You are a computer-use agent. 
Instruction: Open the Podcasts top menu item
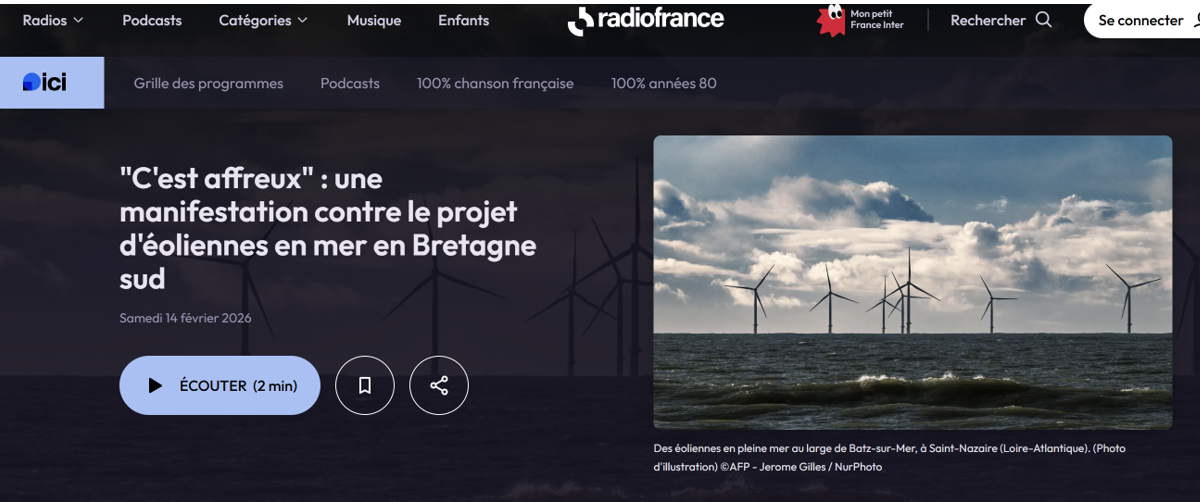click(x=152, y=20)
